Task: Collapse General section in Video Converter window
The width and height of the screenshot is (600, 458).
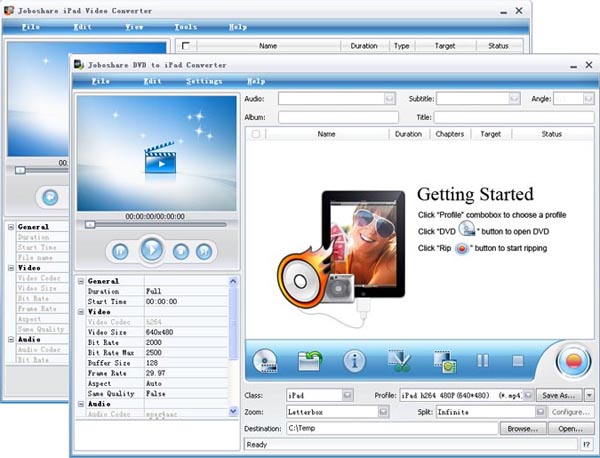Action: tap(11, 227)
